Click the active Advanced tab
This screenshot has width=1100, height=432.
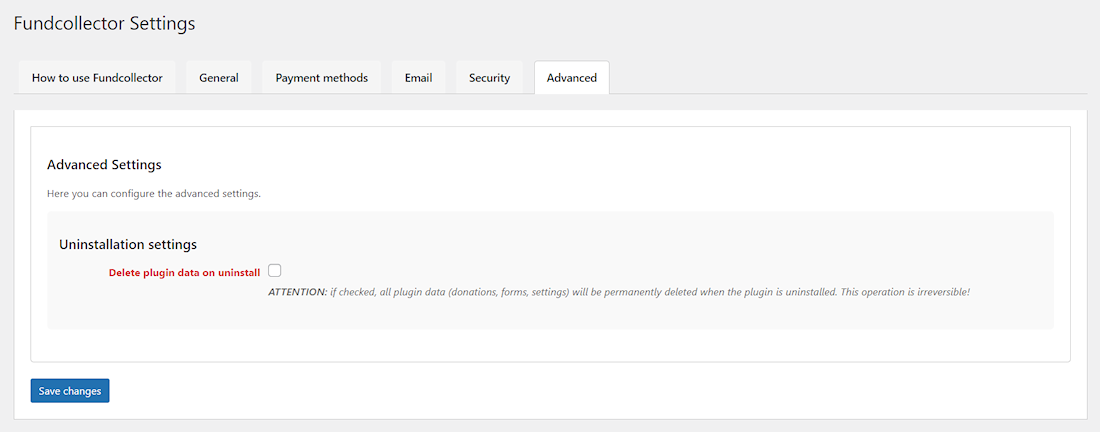tap(571, 78)
